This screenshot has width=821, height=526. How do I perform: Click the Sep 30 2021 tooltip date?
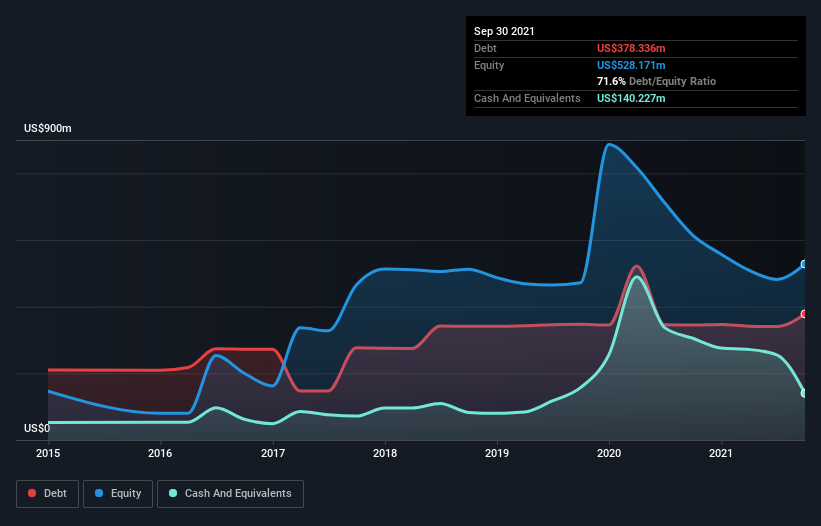[504, 31]
